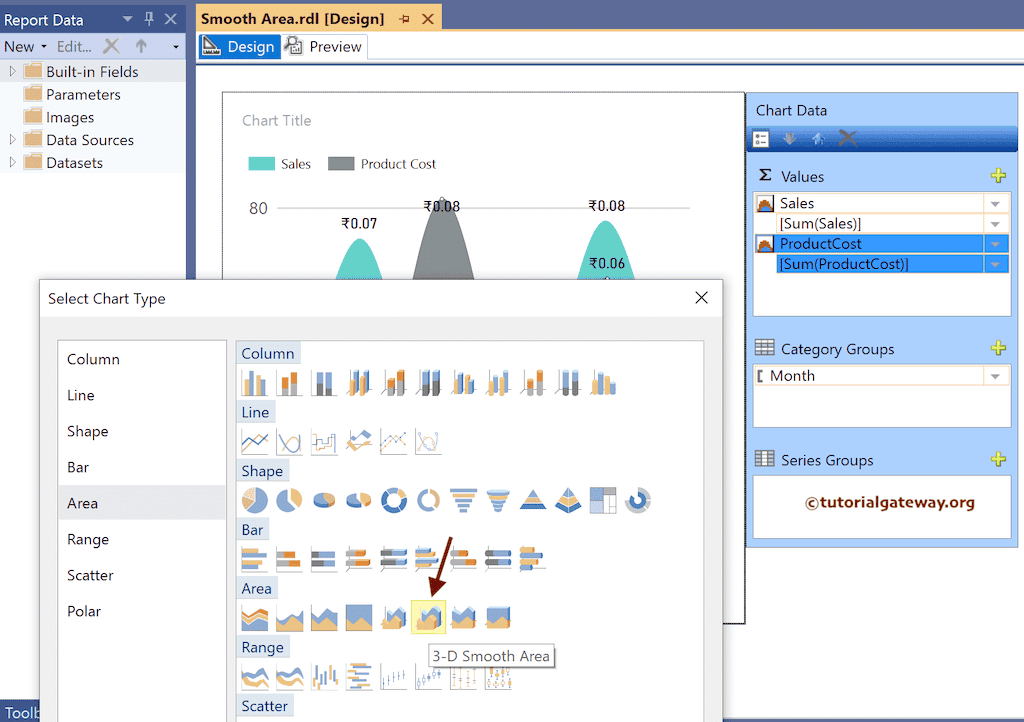Open the Month category group dropdown
Image resolution: width=1024 pixels, height=722 pixels.
pyautogui.click(x=995, y=376)
